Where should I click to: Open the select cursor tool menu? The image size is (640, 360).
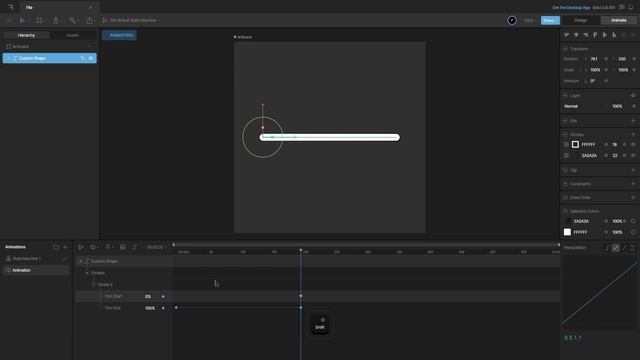coord(22,20)
